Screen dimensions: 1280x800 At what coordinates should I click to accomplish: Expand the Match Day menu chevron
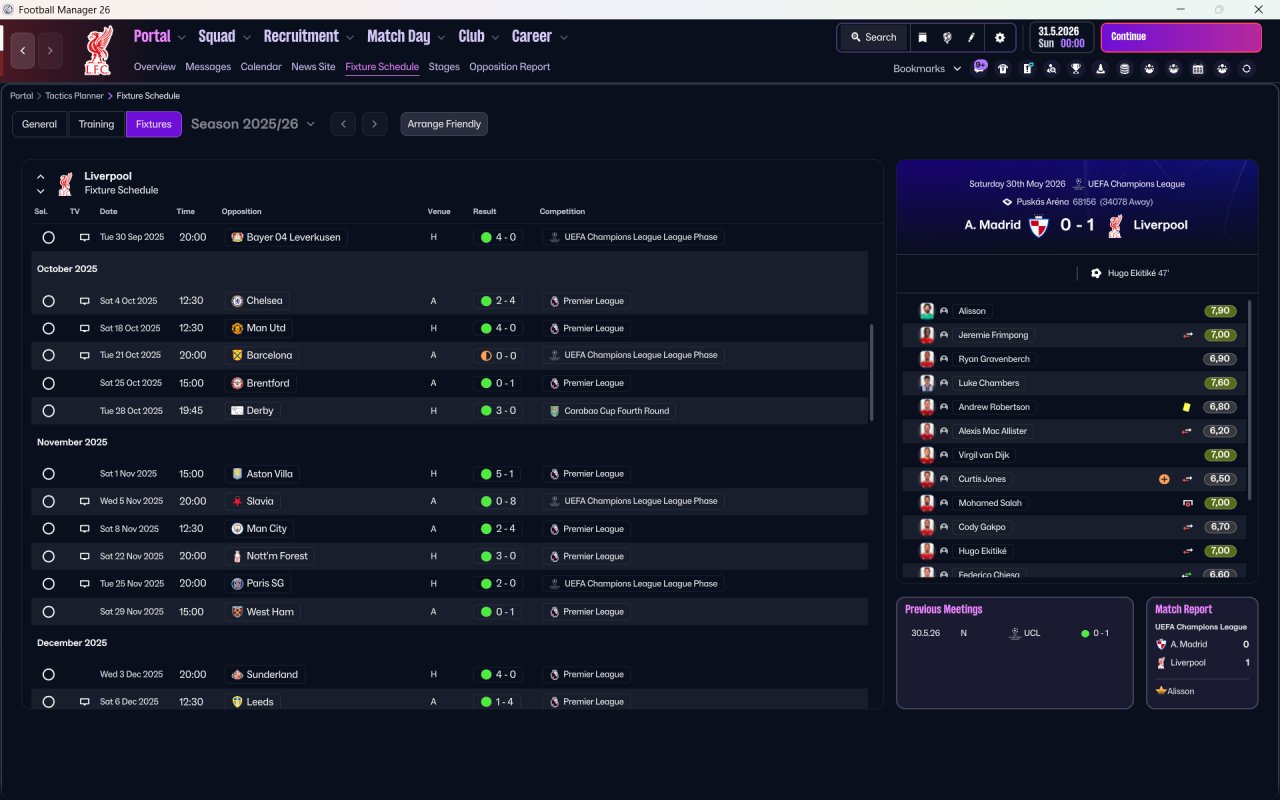[441, 37]
